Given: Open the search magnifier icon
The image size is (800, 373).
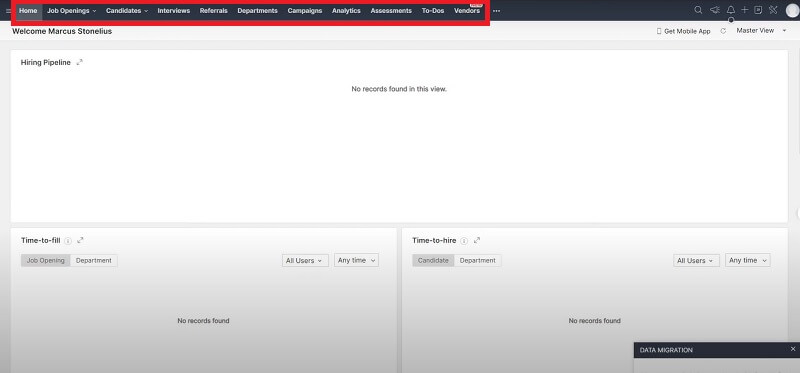Looking at the screenshot, I should coord(698,10).
